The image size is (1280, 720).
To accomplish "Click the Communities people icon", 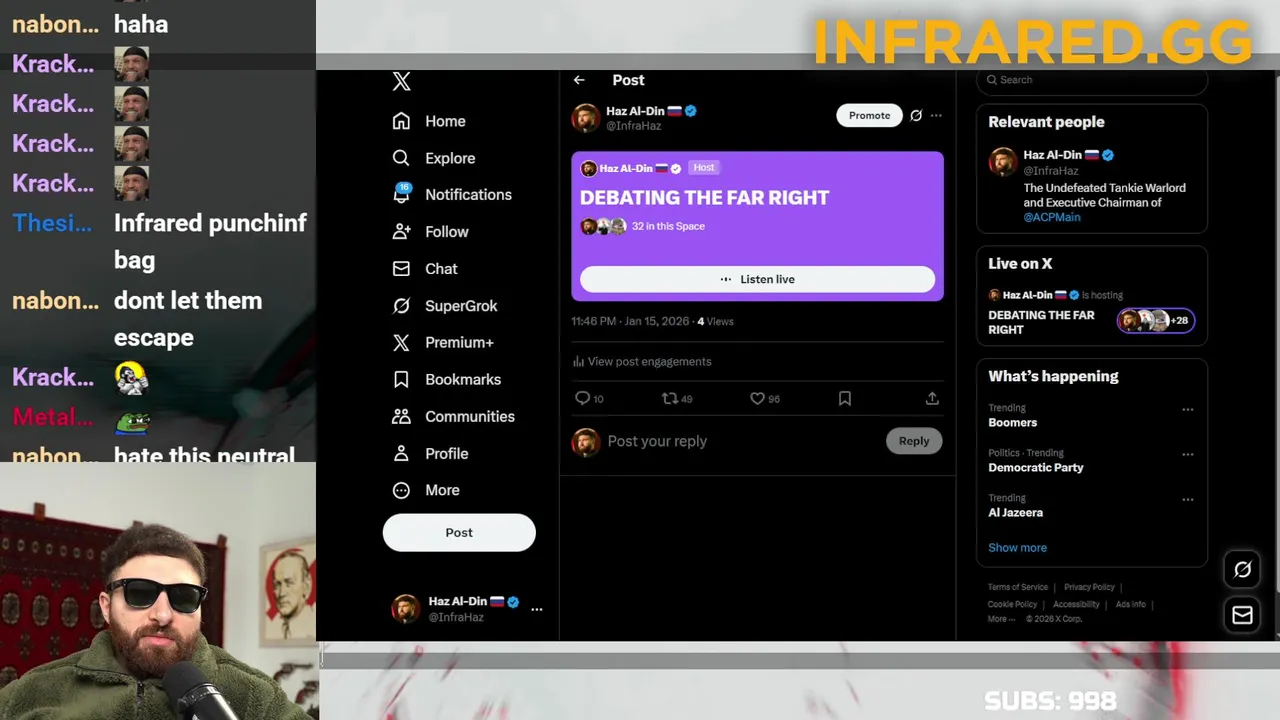I will (401, 417).
